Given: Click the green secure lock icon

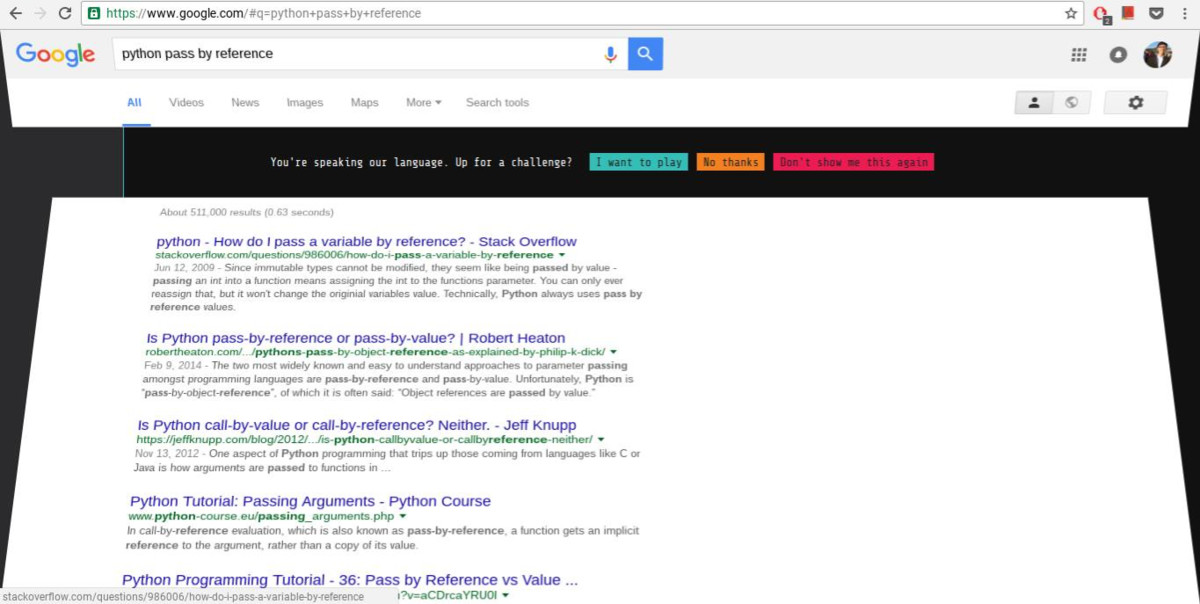Looking at the screenshot, I should pos(93,14).
